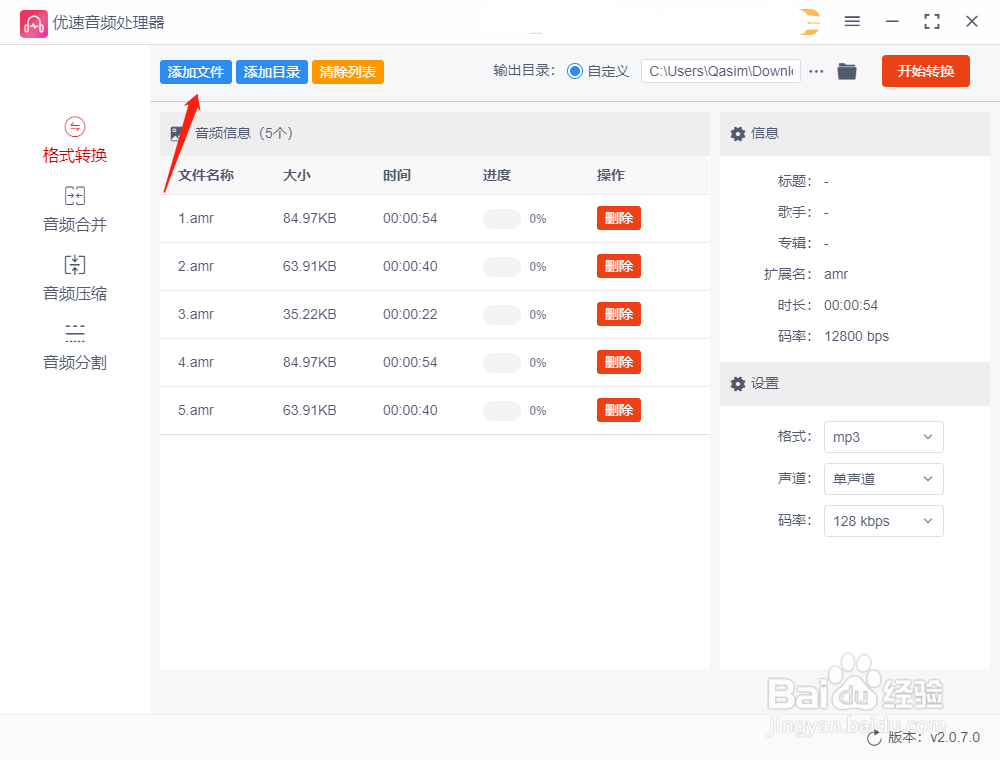Open the 音频合并 function

point(74,208)
